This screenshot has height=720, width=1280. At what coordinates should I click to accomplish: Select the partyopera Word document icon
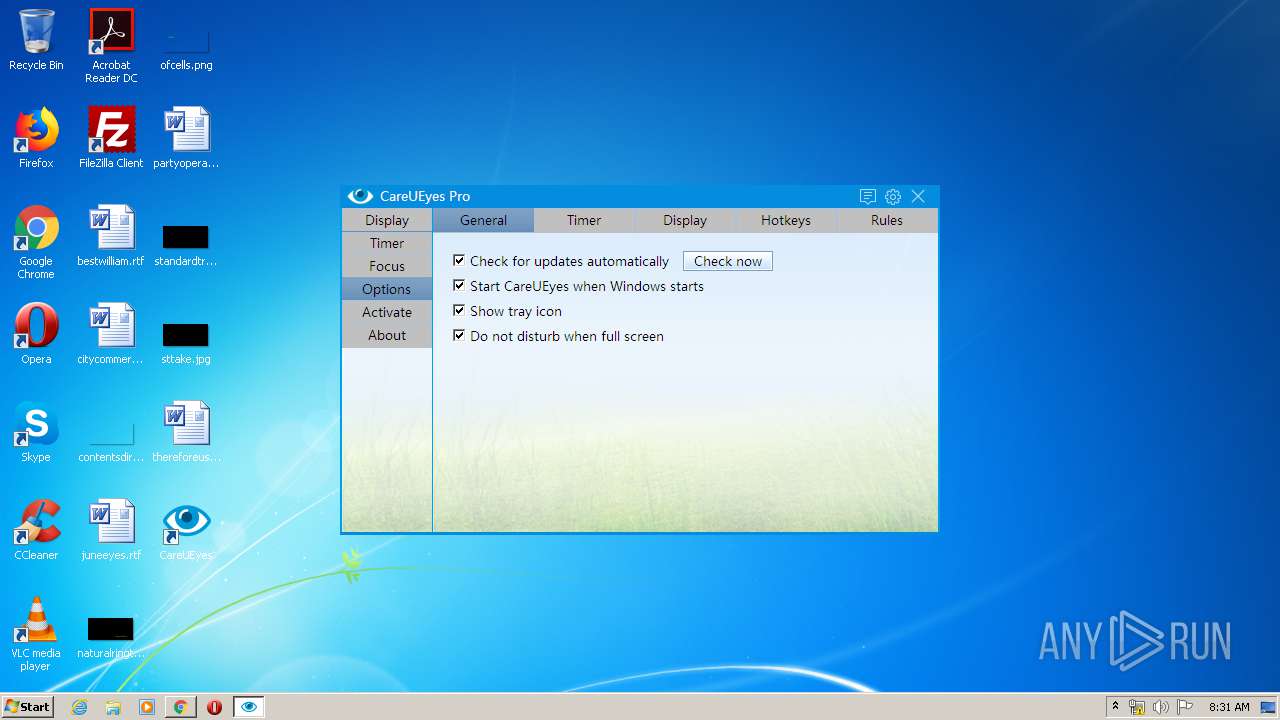tap(186, 138)
